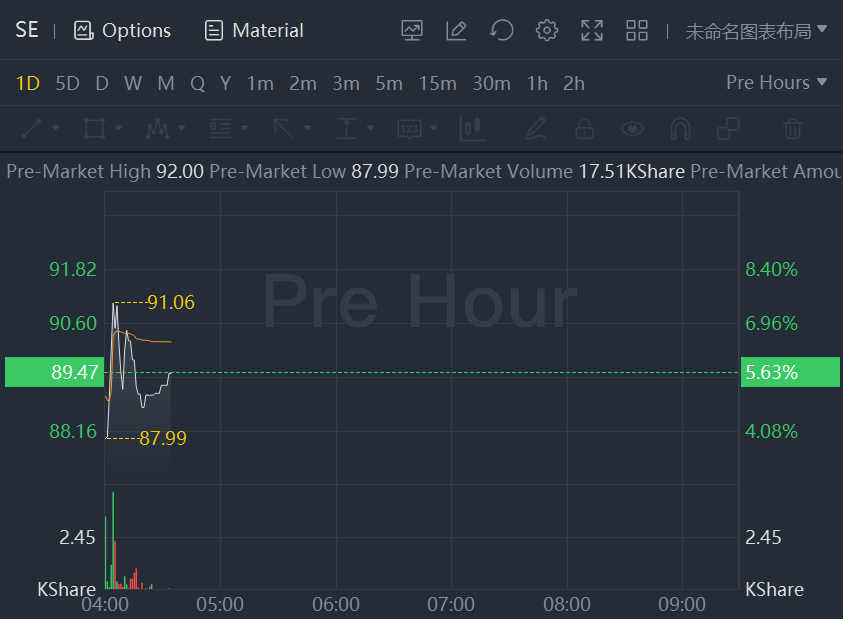Open the Material documents button
This screenshot has width=843, height=619.
(x=254, y=31)
